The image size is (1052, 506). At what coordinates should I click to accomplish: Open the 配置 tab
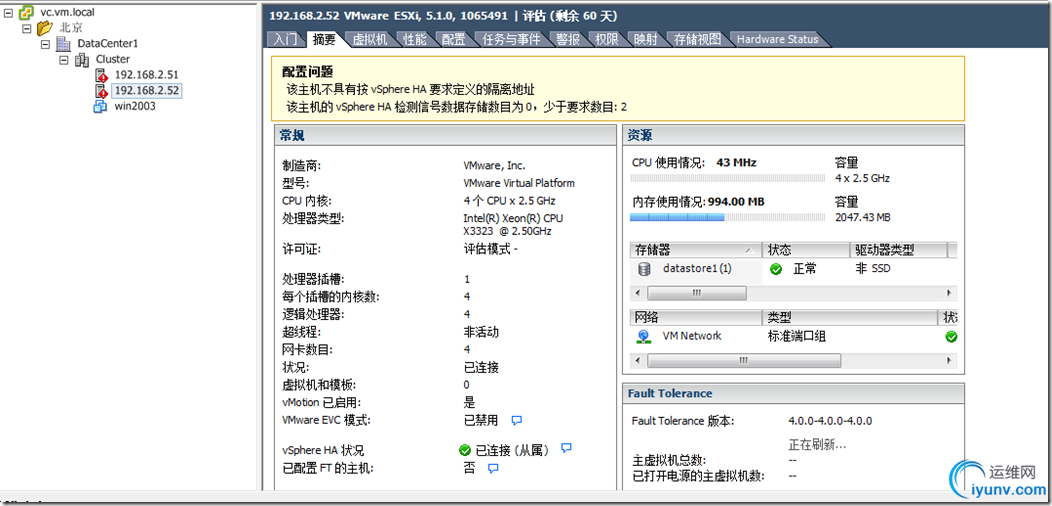tap(454, 39)
